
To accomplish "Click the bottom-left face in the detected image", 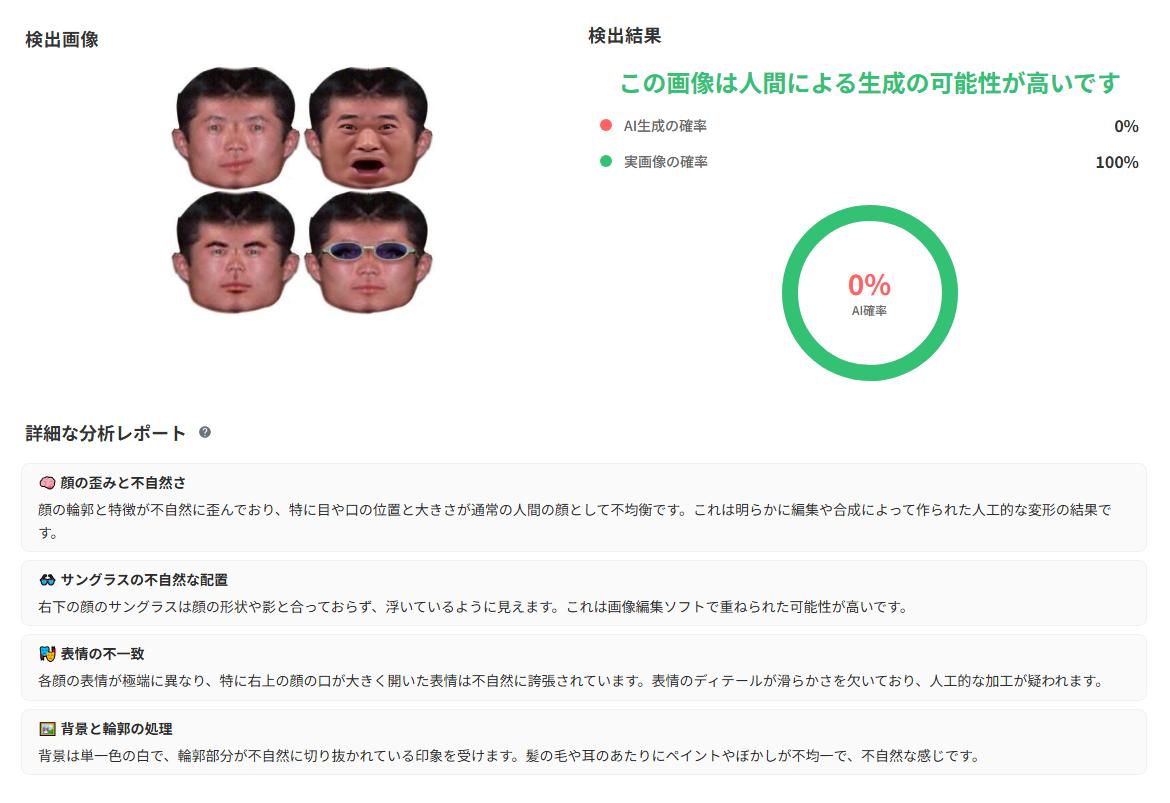I will 236,252.
